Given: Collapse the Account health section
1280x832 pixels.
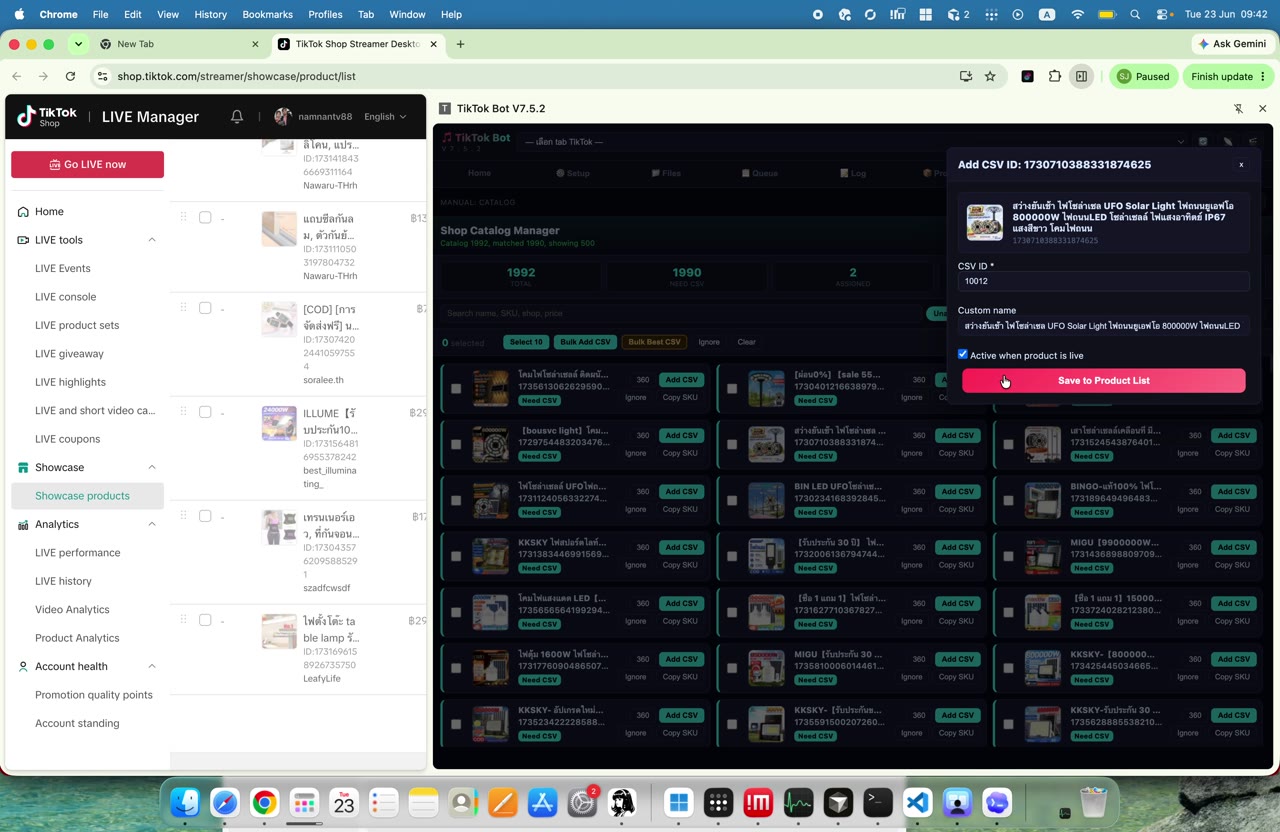Looking at the screenshot, I should click(x=152, y=666).
